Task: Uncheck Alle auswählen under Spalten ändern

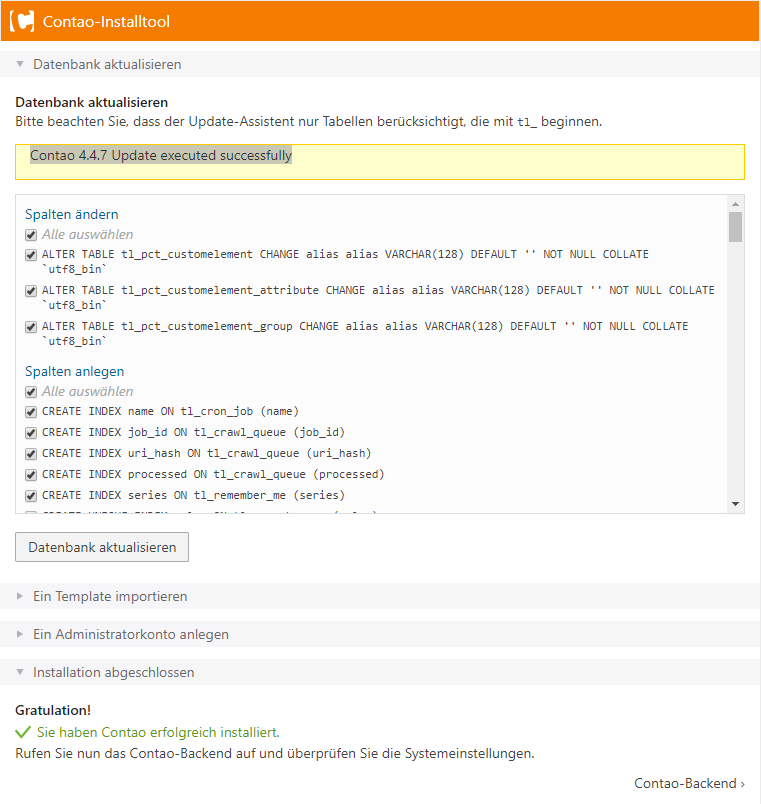Action: pos(31,235)
